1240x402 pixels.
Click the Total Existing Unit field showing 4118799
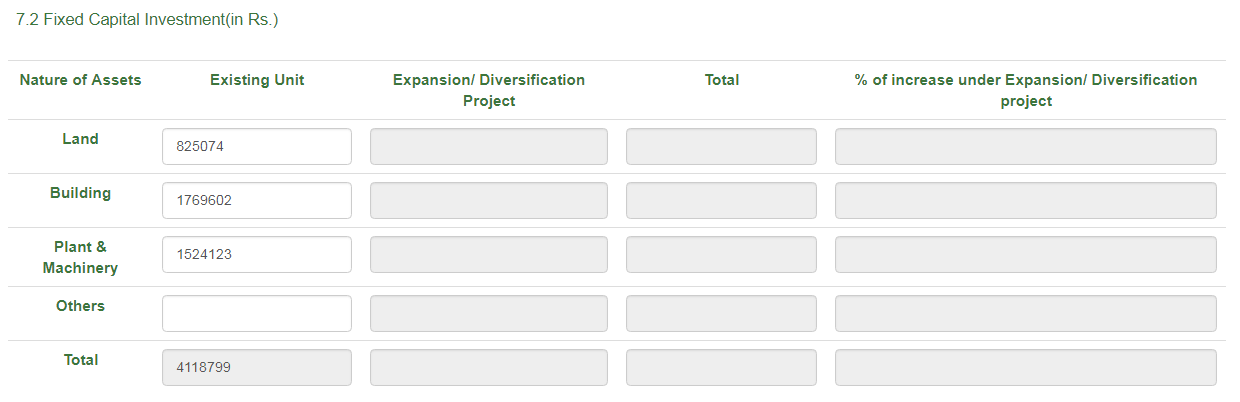click(x=256, y=367)
